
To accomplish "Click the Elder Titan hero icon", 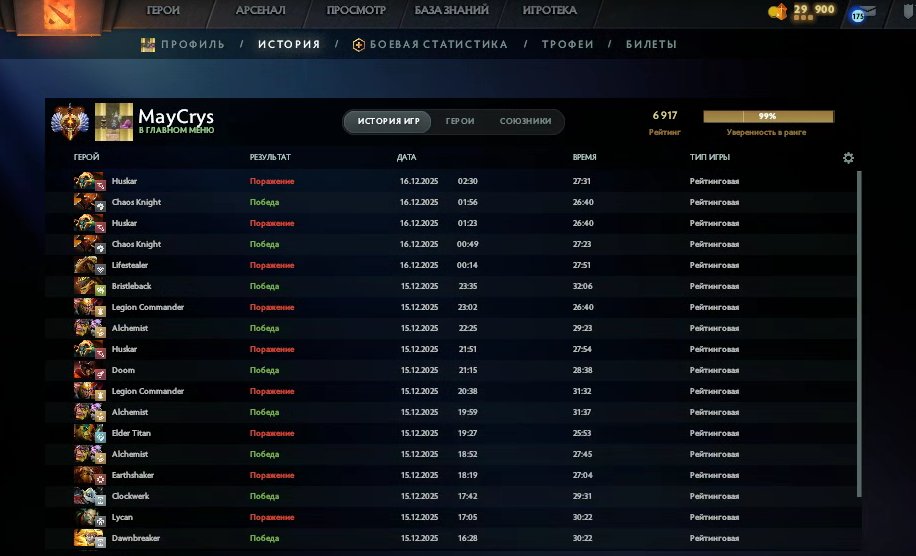I will (89, 433).
